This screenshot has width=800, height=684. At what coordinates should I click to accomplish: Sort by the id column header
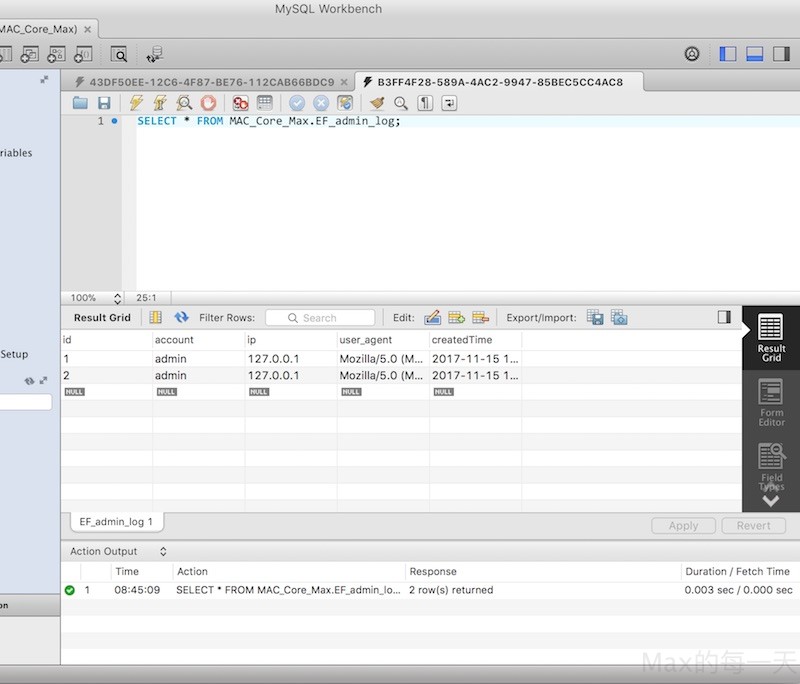pyautogui.click(x=107, y=340)
